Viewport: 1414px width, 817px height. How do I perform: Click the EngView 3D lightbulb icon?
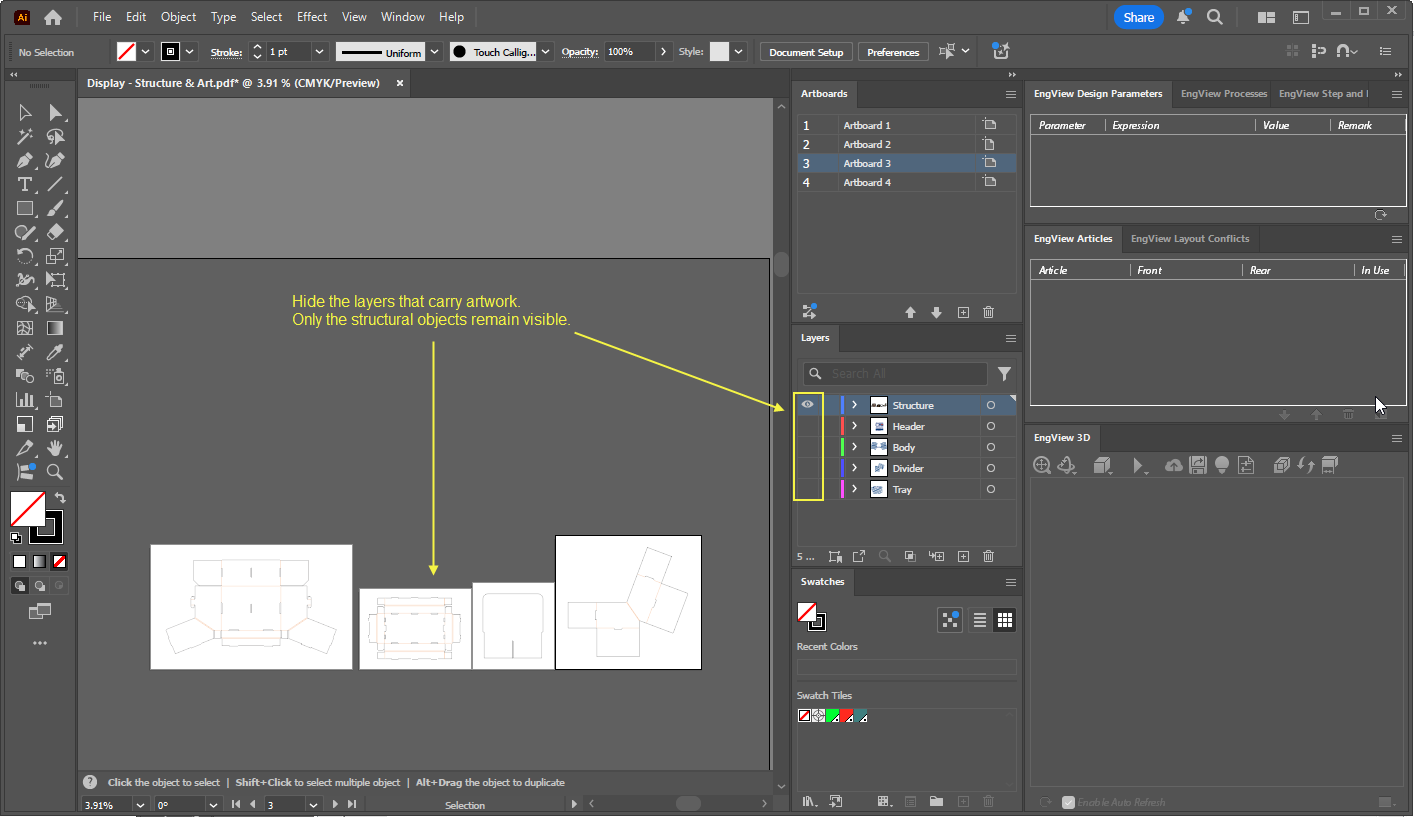pos(1221,465)
